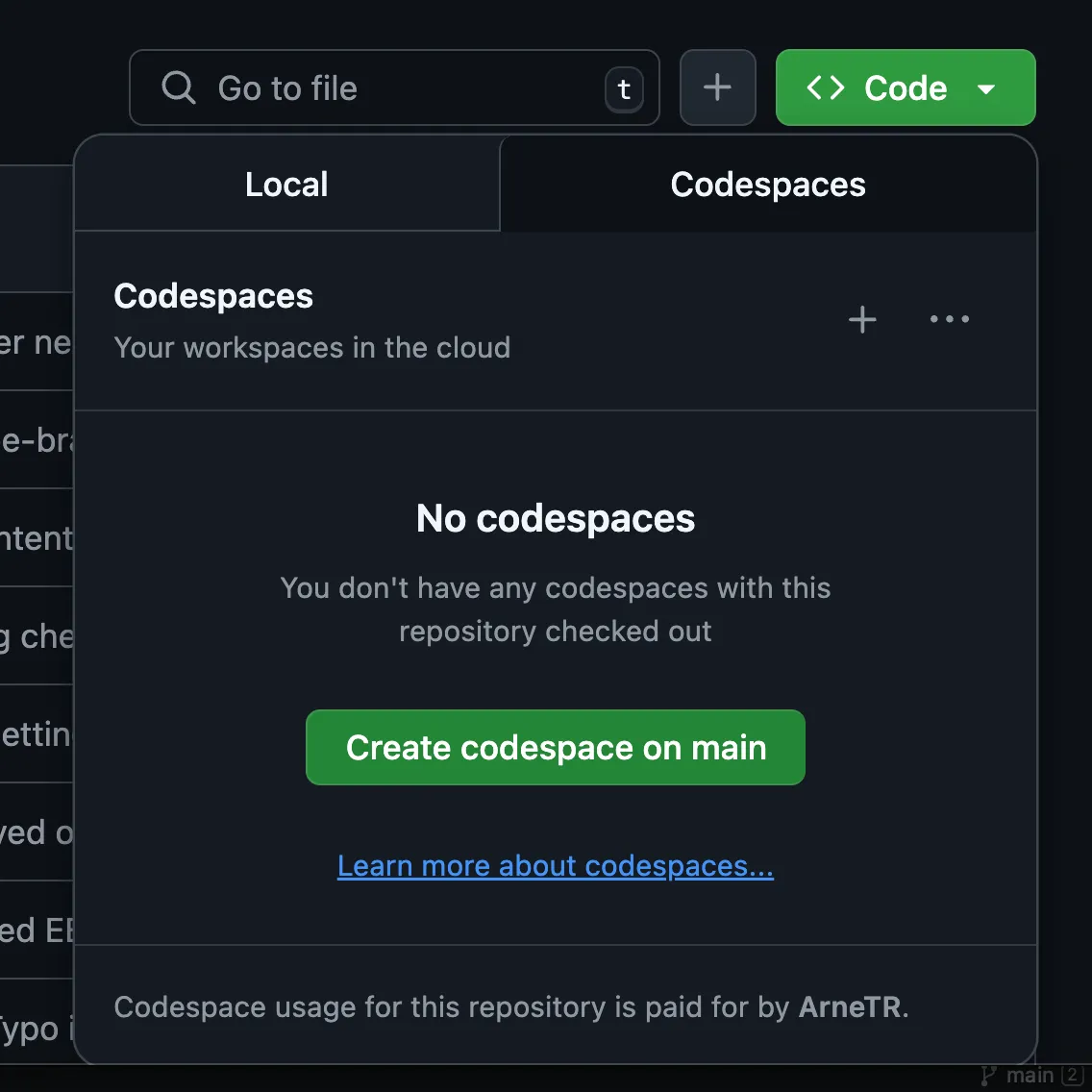The width and height of the screenshot is (1092, 1092).
Task: Click the ArneTR account name
Action: (x=850, y=1007)
